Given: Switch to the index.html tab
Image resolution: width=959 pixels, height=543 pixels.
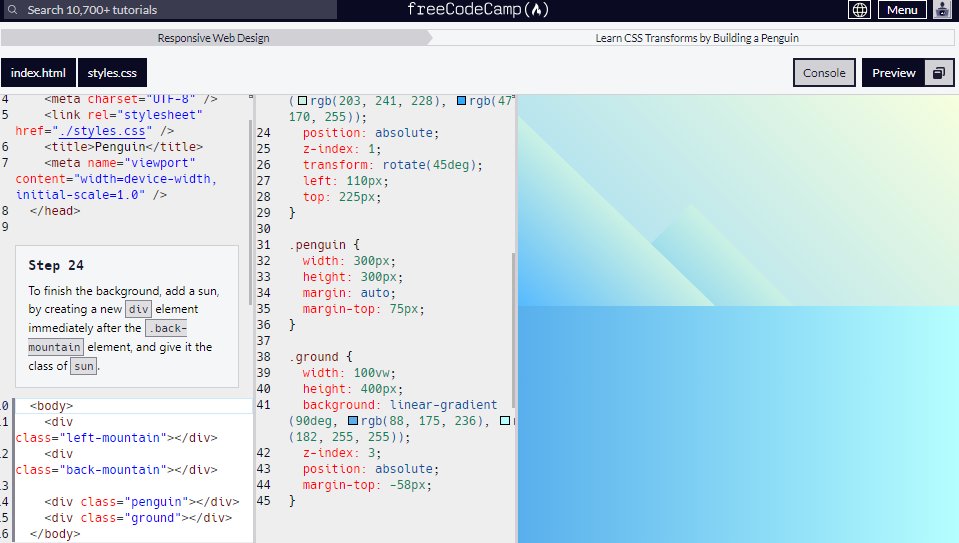Looking at the screenshot, I should 39,73.
